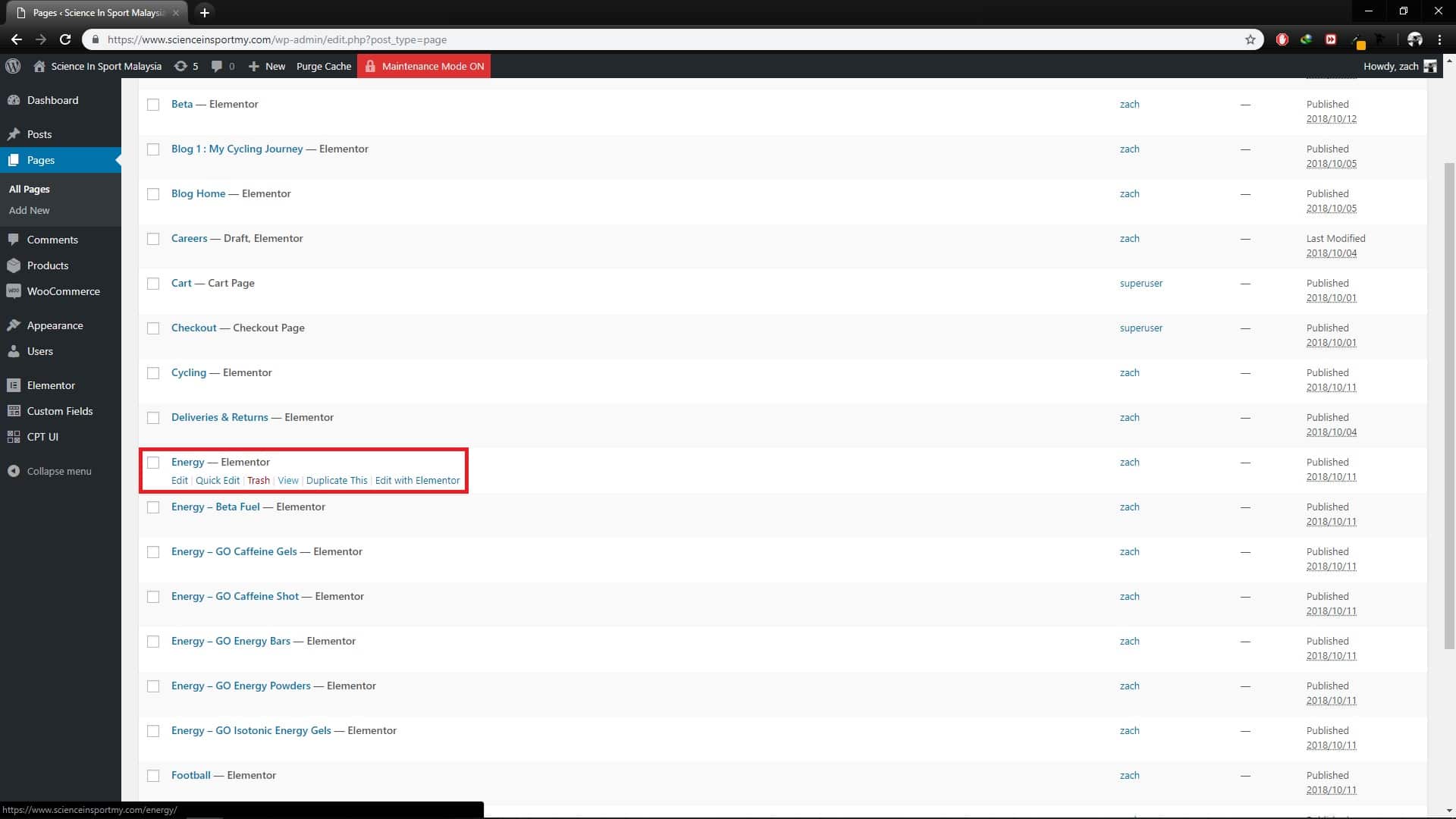Click Trash under Energy

259,480
